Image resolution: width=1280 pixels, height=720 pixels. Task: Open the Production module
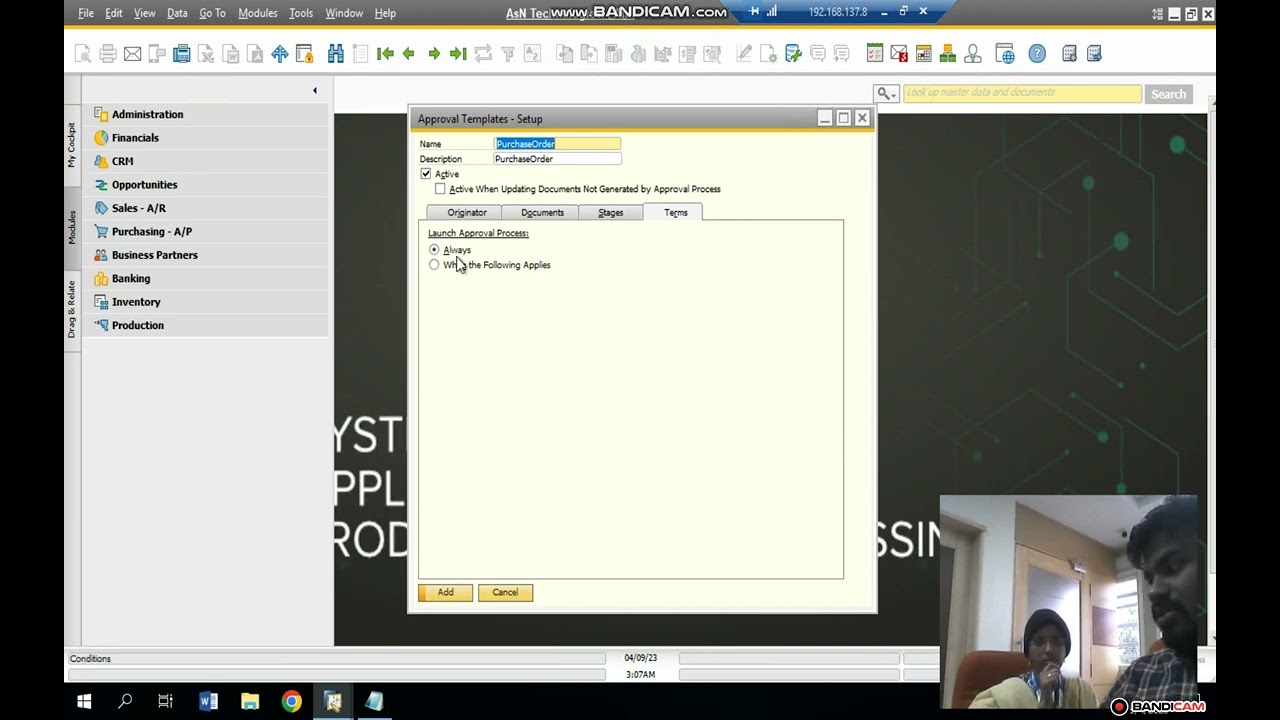(137, 325)
